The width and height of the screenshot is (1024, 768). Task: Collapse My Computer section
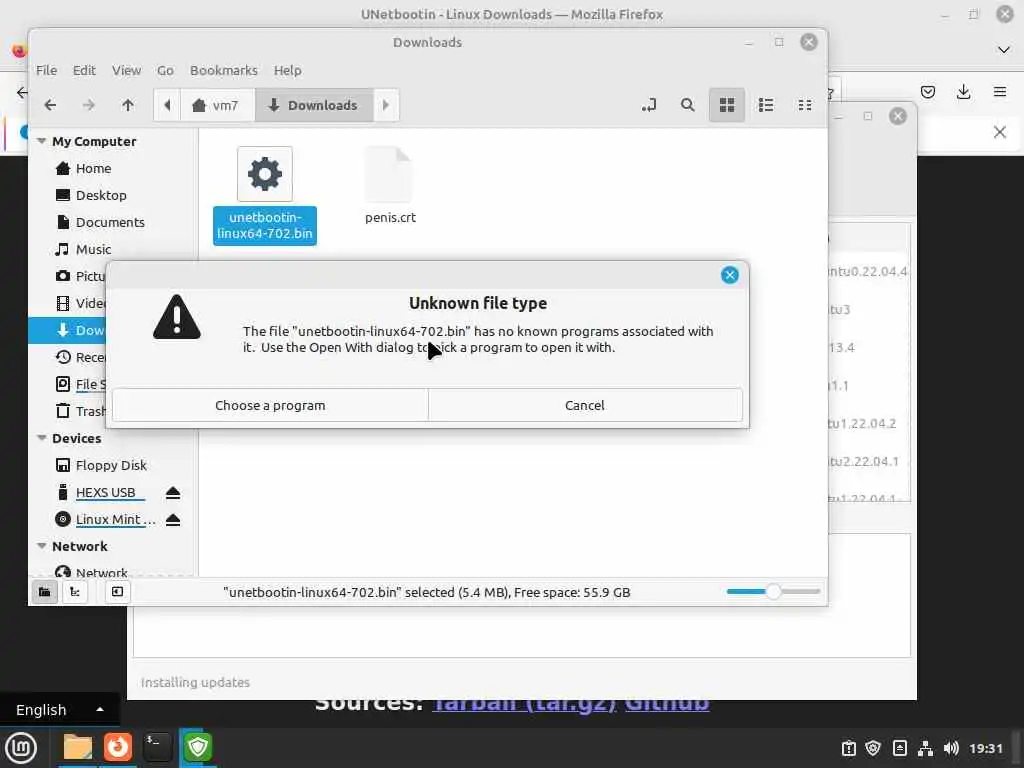click(x=41, y=141)
